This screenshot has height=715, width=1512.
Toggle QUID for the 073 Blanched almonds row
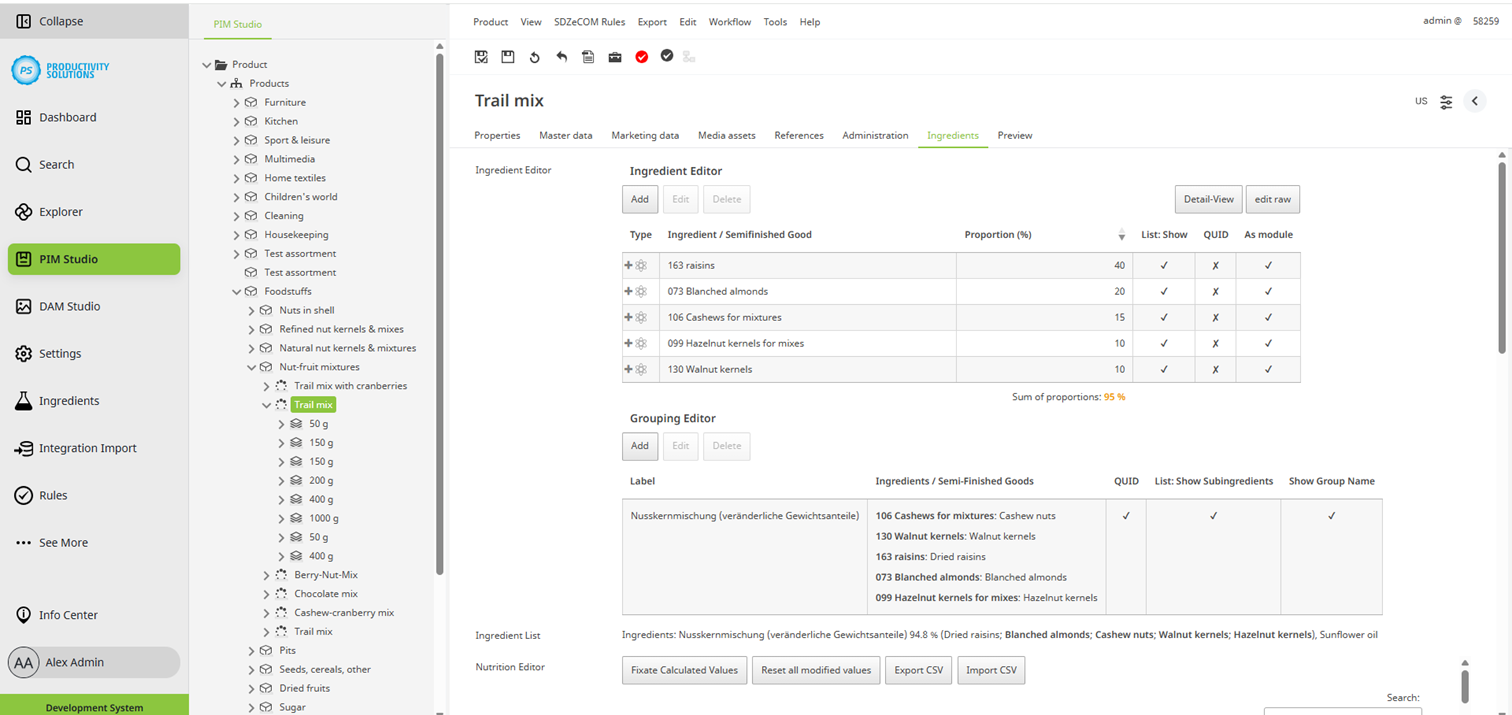click(x=1215, y=291)
